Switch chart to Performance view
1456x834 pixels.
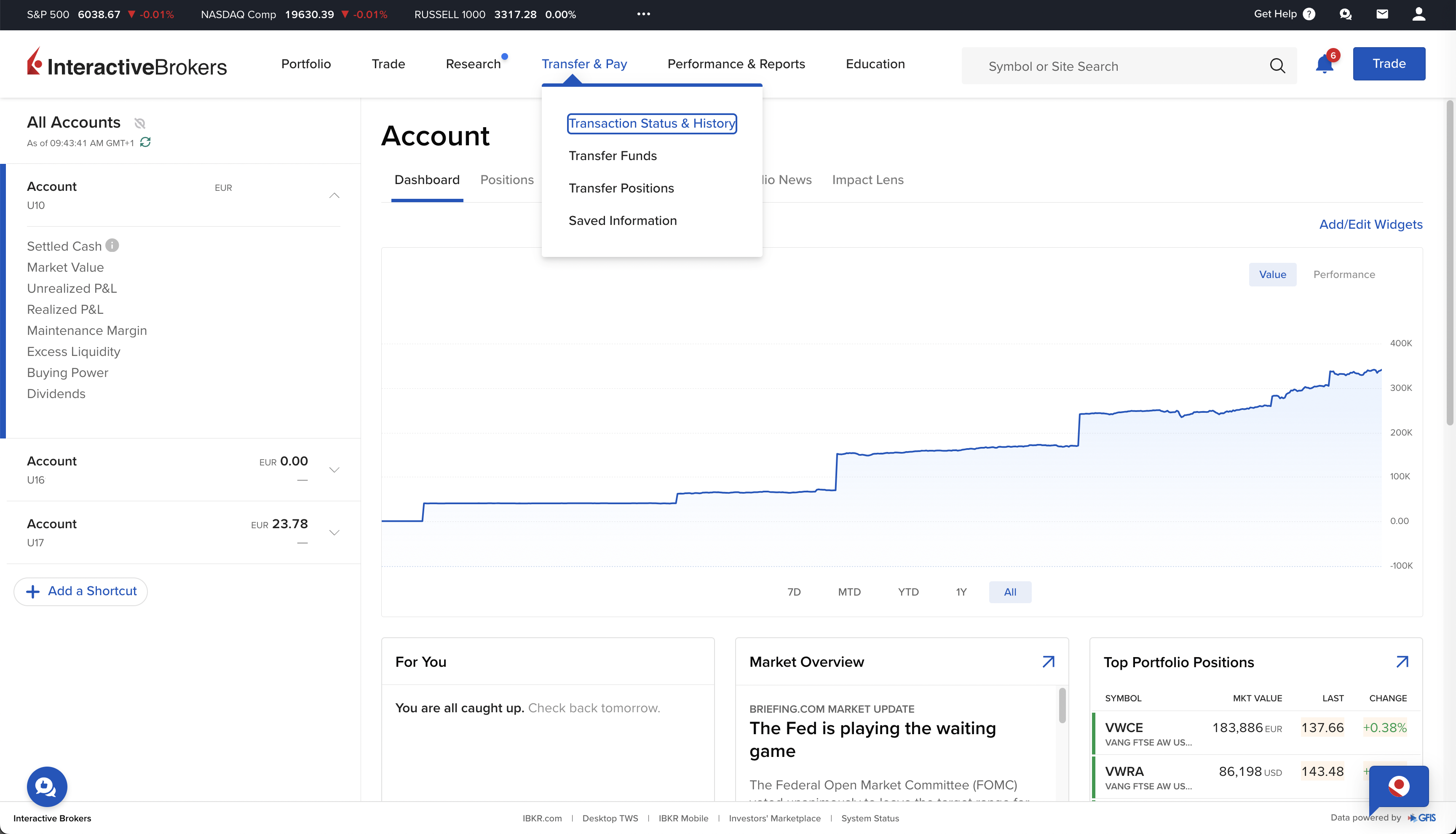point(1344,274)
